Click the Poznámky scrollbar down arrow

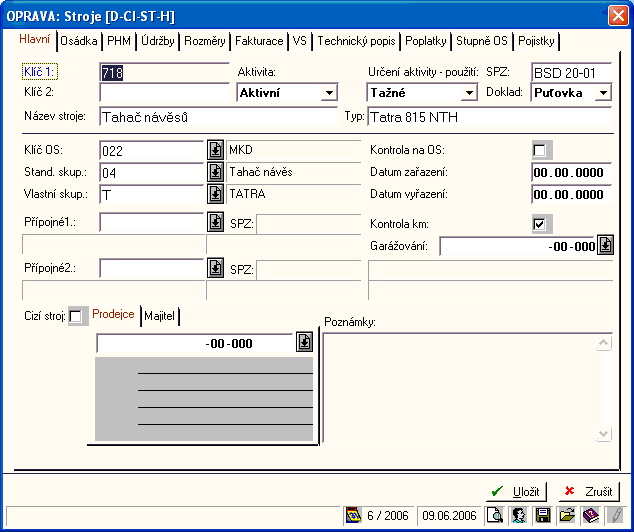[603, 434]
